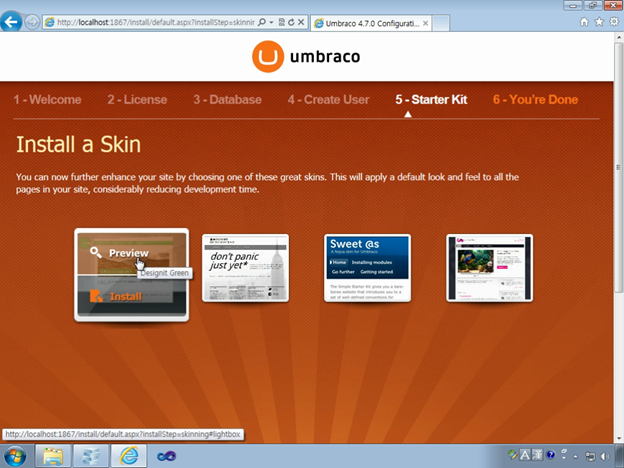
Task: Click the page scrollbar down arrow
Action: 619,439
